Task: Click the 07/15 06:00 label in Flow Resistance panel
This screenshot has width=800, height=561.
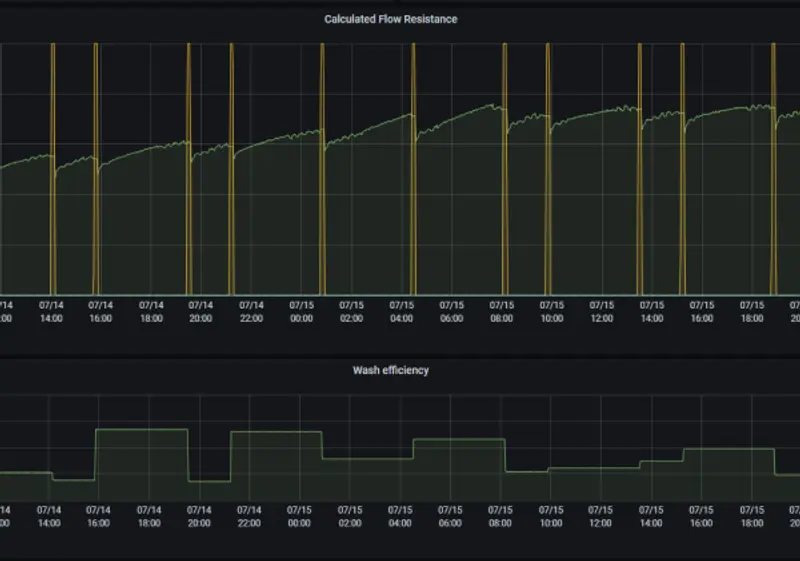Action: click(x=452, y=312)
